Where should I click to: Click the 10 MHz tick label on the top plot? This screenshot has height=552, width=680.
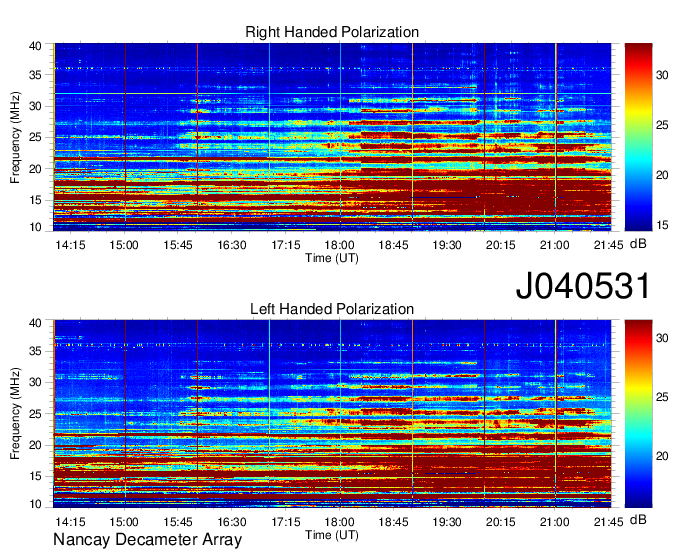click(x=35, y=227)
